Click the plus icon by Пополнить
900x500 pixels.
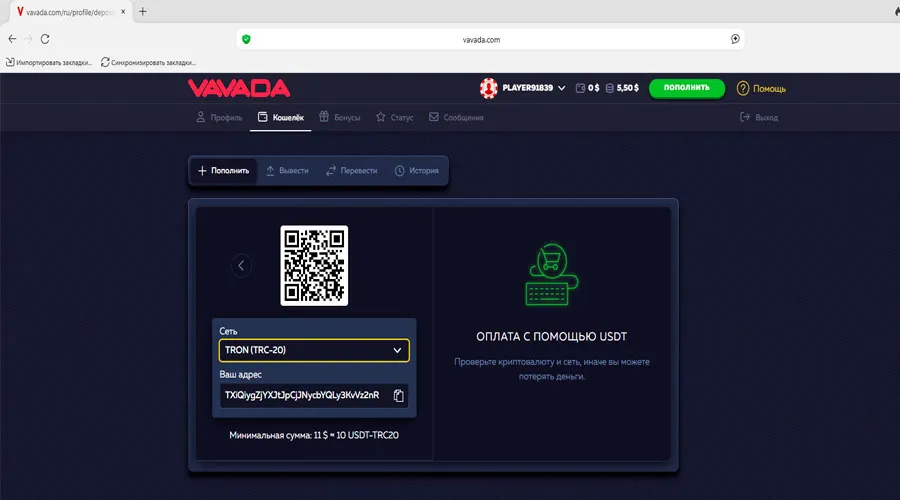202,170
